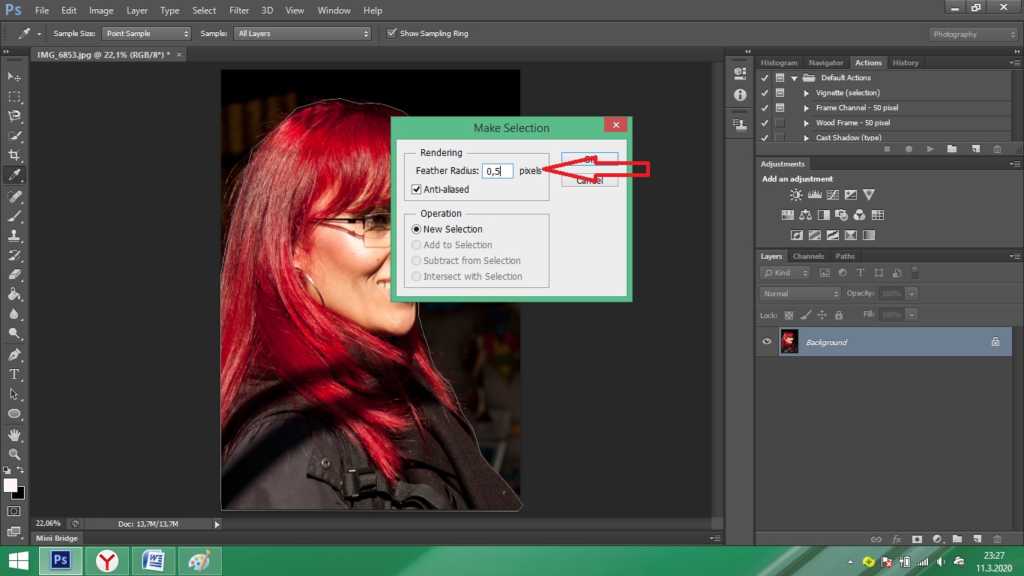
Task: Close the IMG_6853.jpg document tab
Action: coord(178,55)
